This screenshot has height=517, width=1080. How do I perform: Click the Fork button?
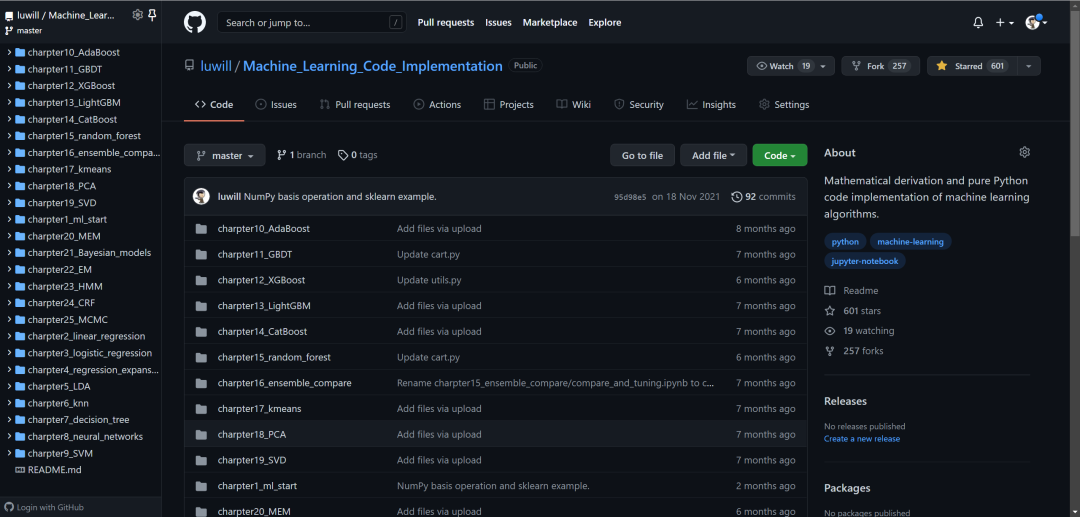[x=880, y=66]
